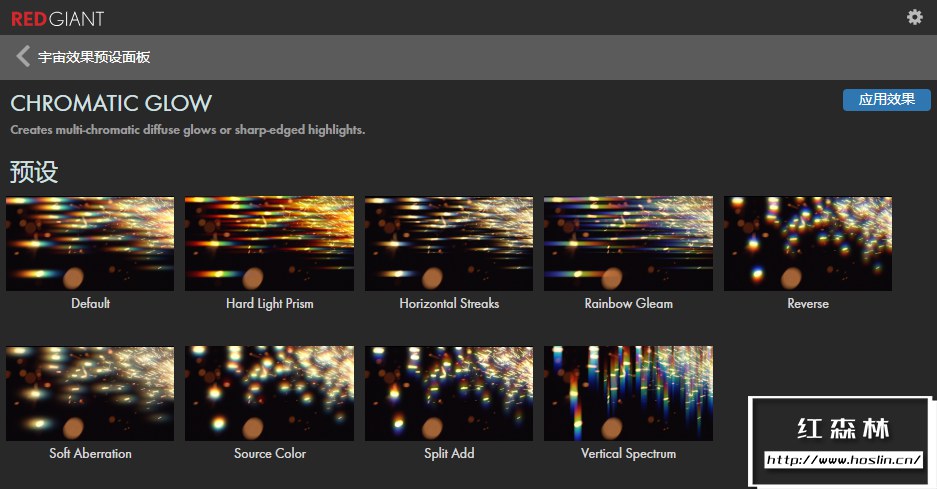Click the Soft Aberration label

point(90,453)
